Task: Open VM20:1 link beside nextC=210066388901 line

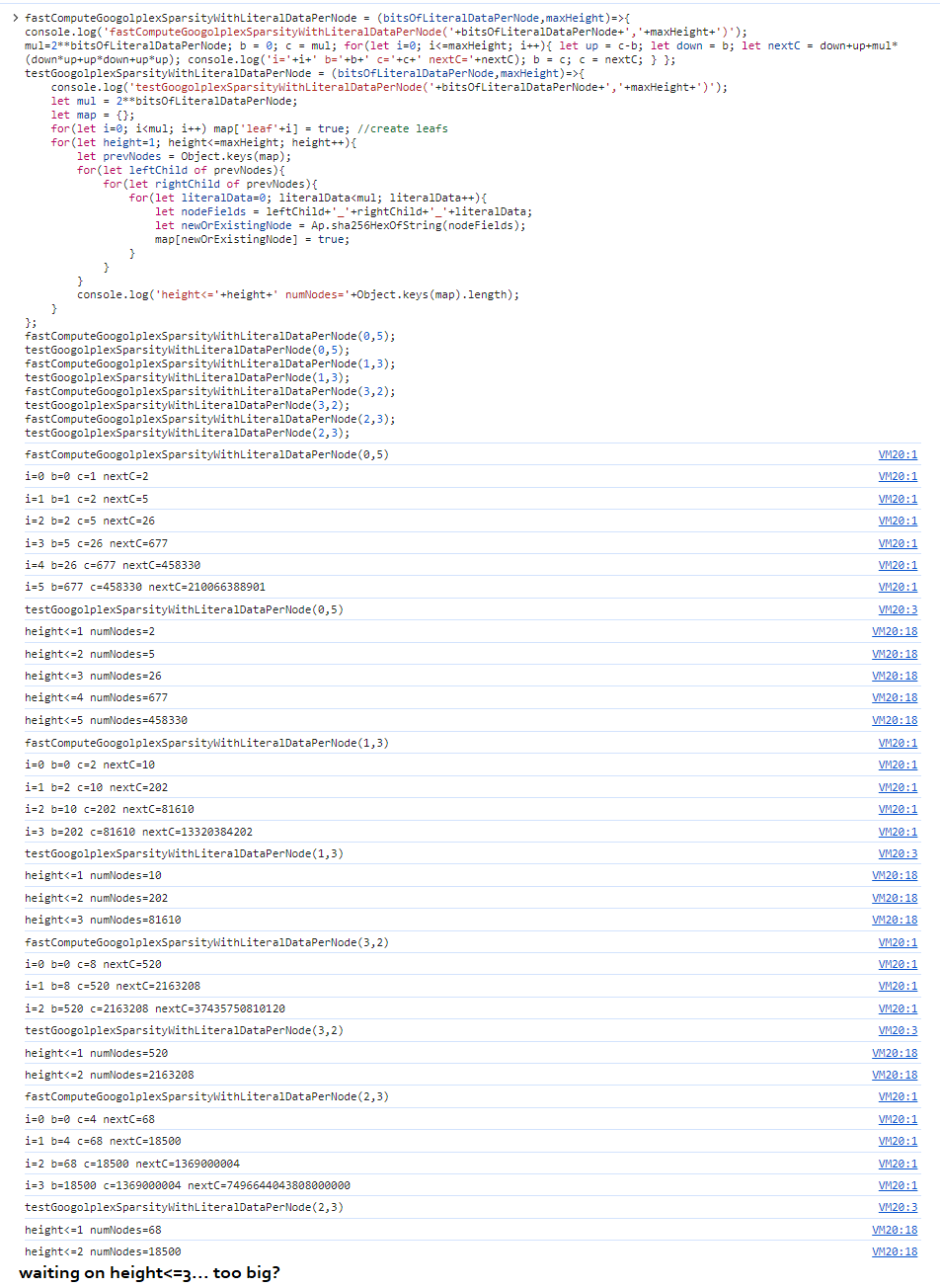Action: pyautogui.click(x=898, y=587)
